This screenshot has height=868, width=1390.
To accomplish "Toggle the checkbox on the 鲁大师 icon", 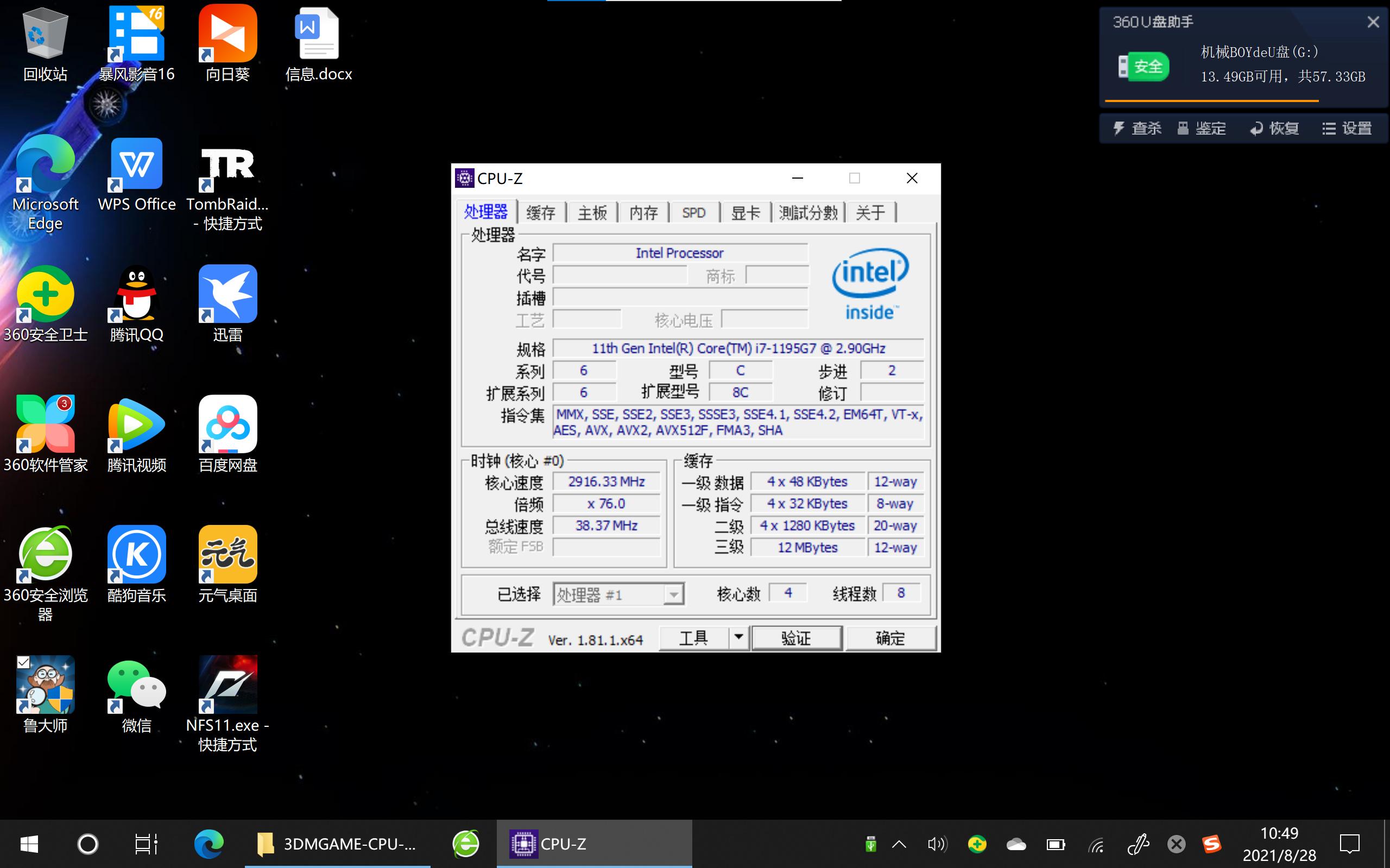I will (x=23, y=662).
